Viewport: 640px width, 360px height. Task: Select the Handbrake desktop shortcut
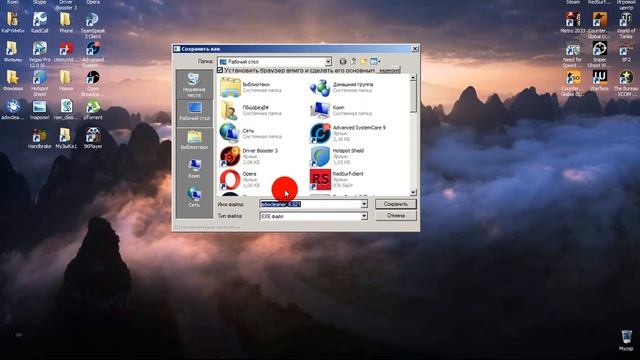click(x=39, y=139)
